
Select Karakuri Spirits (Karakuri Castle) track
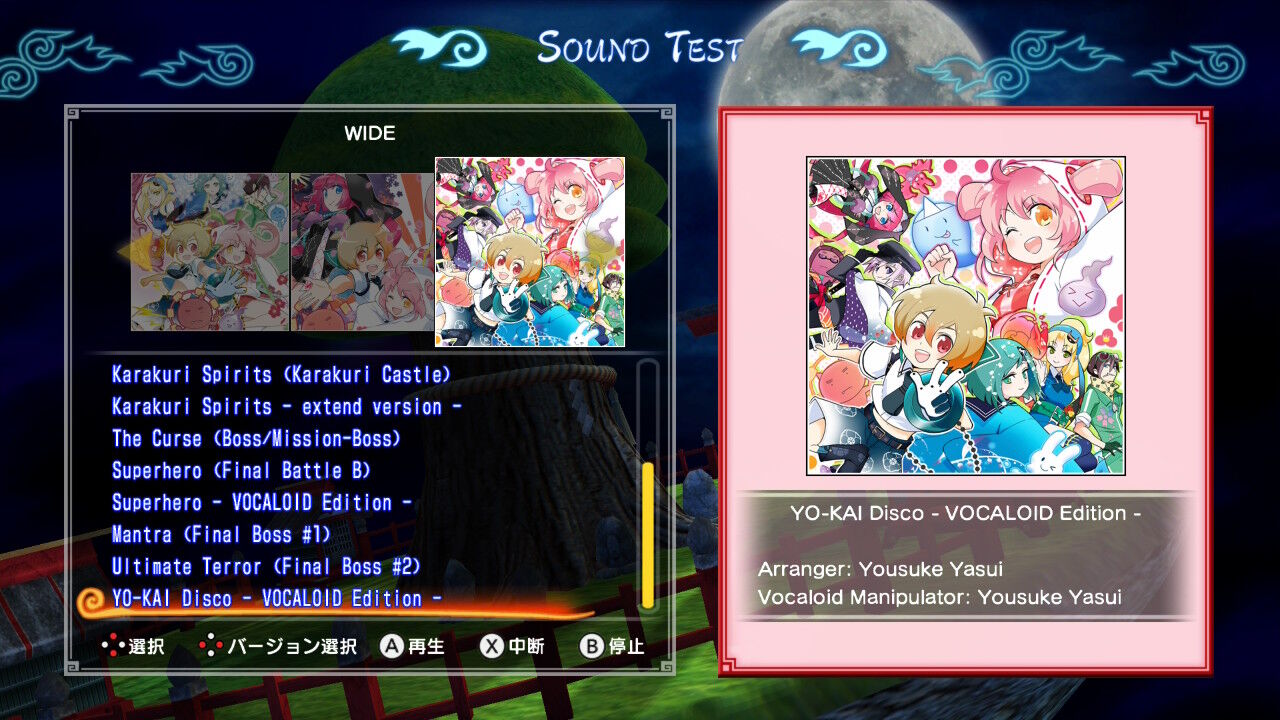pyautogui.click(x=281, y=375)
